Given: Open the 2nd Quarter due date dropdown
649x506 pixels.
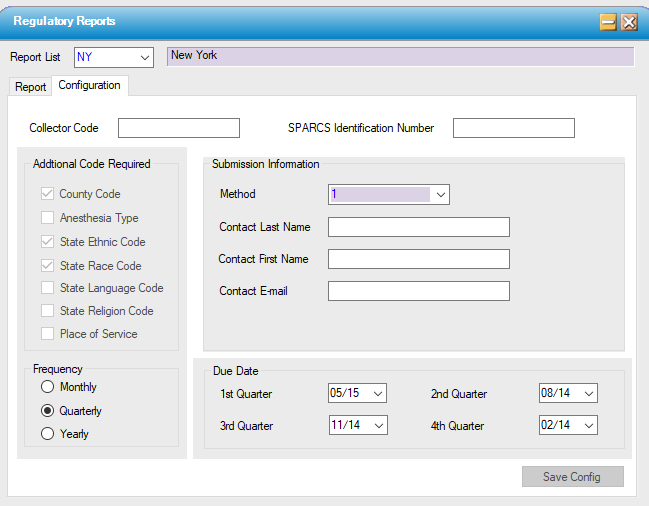Looking at the screenshot, I should (x=588, y=394).
